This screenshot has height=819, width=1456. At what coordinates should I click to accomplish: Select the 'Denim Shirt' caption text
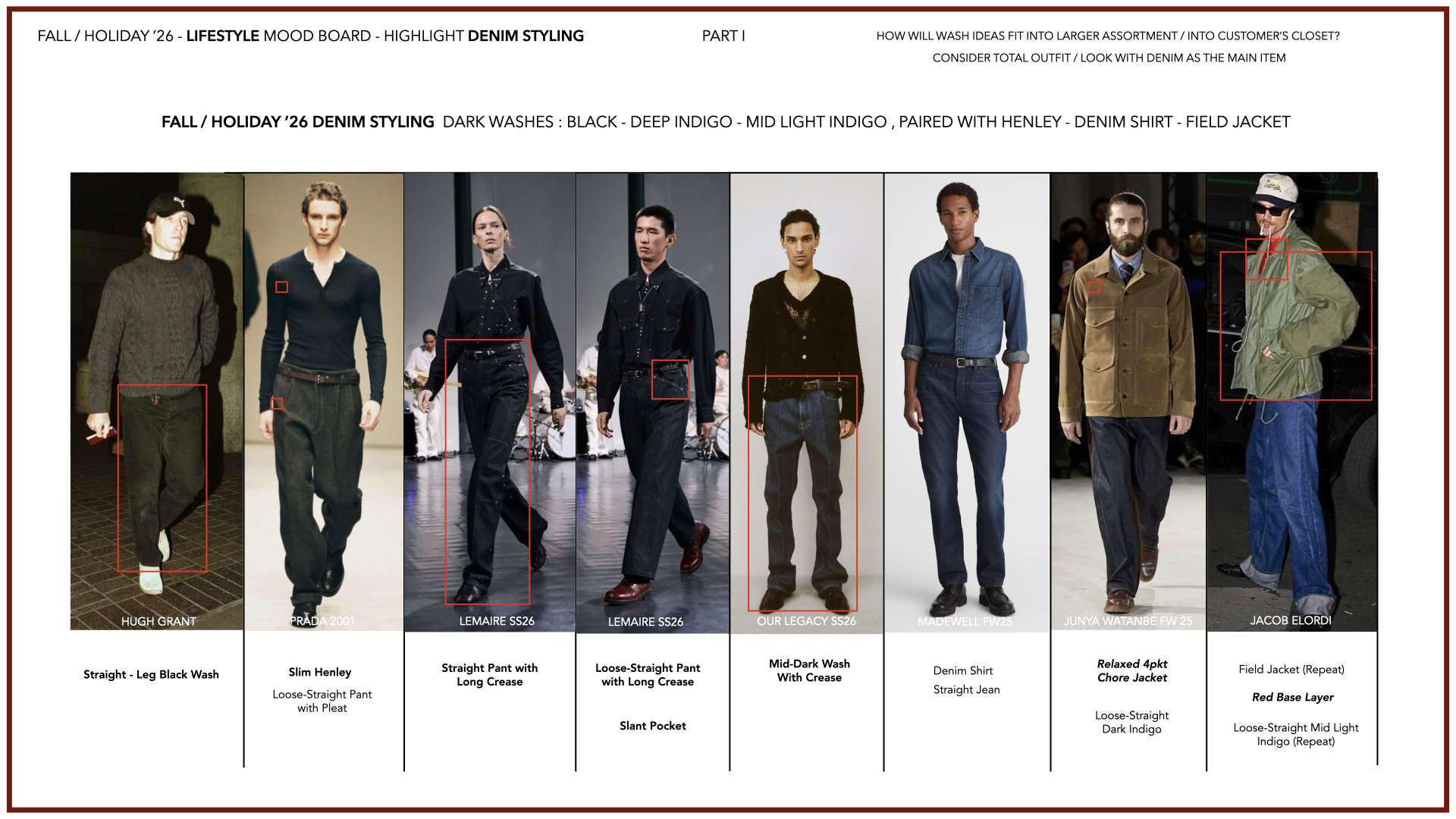(x=962, y=671)
